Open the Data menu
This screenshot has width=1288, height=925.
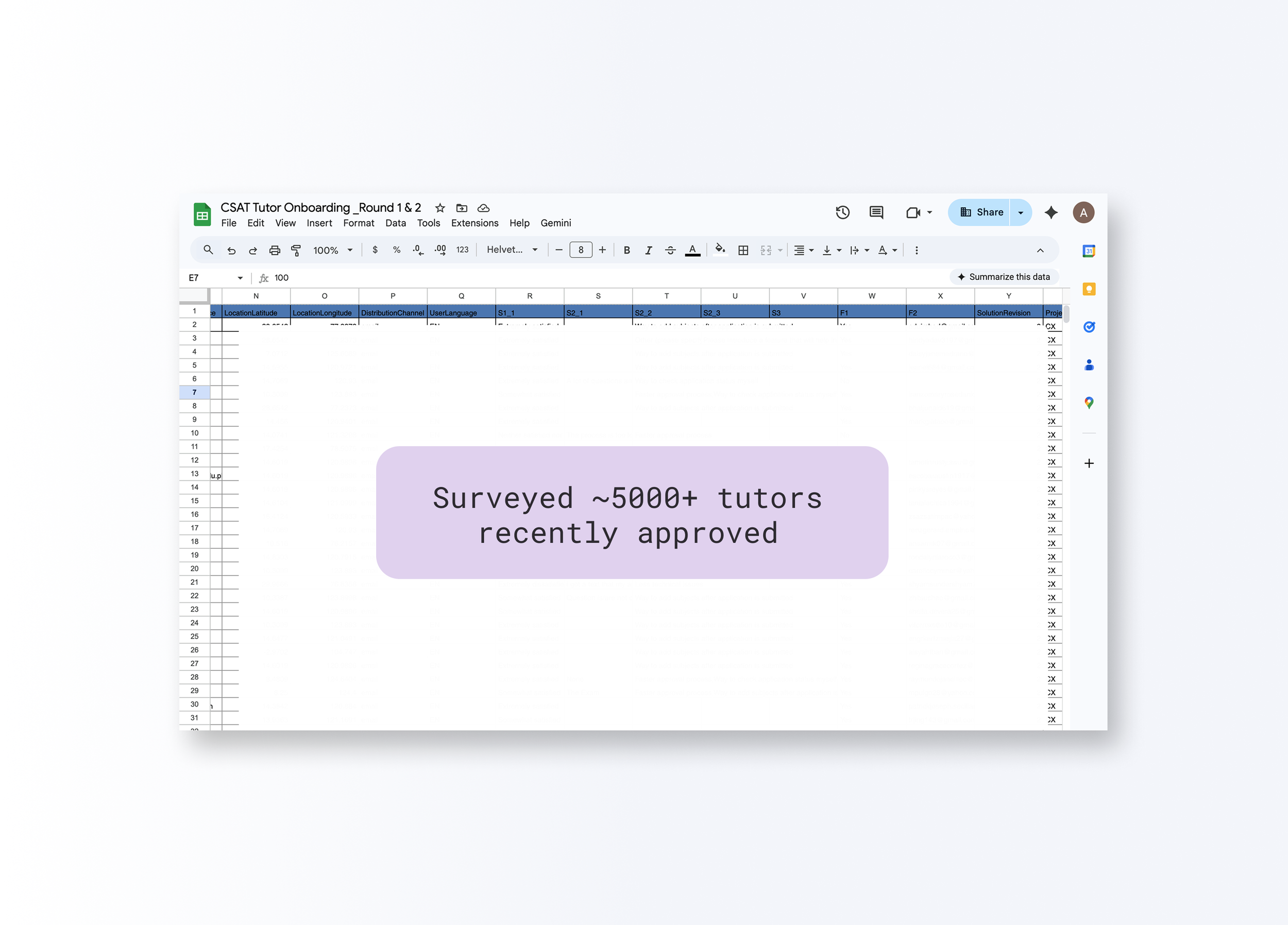(395, 223)
